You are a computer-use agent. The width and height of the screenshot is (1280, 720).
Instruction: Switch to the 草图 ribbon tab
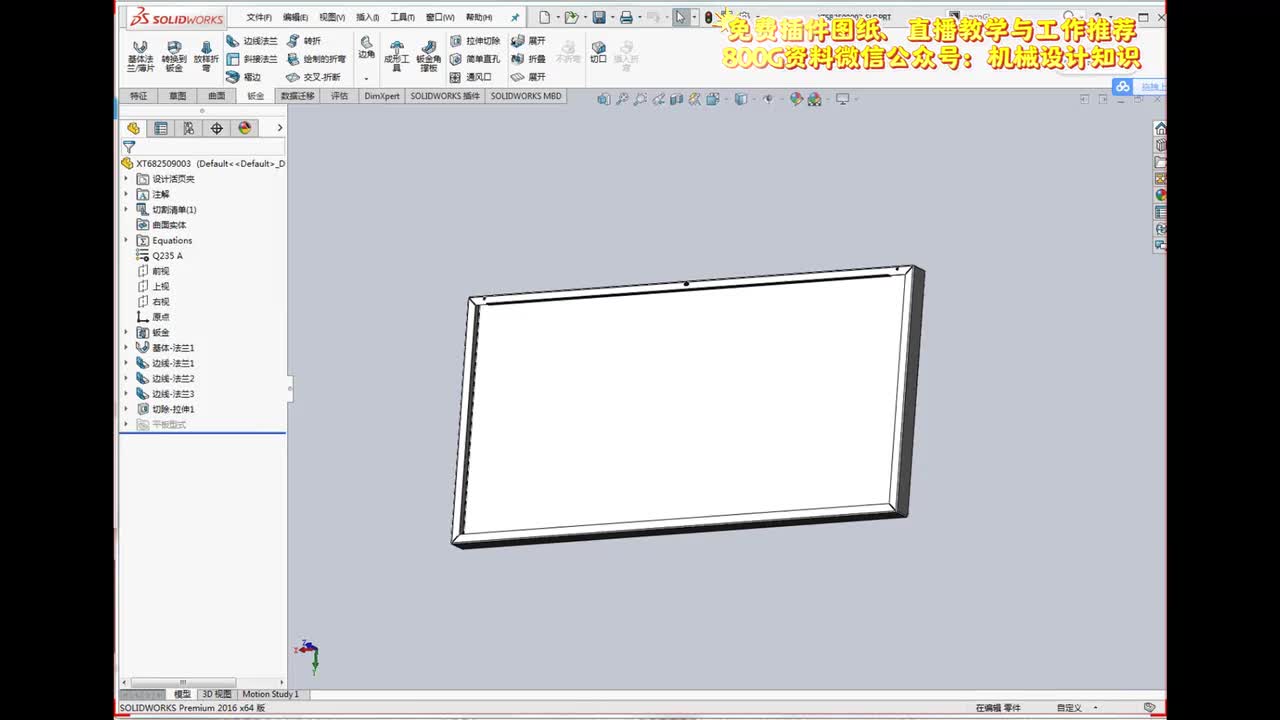point(177,96)
